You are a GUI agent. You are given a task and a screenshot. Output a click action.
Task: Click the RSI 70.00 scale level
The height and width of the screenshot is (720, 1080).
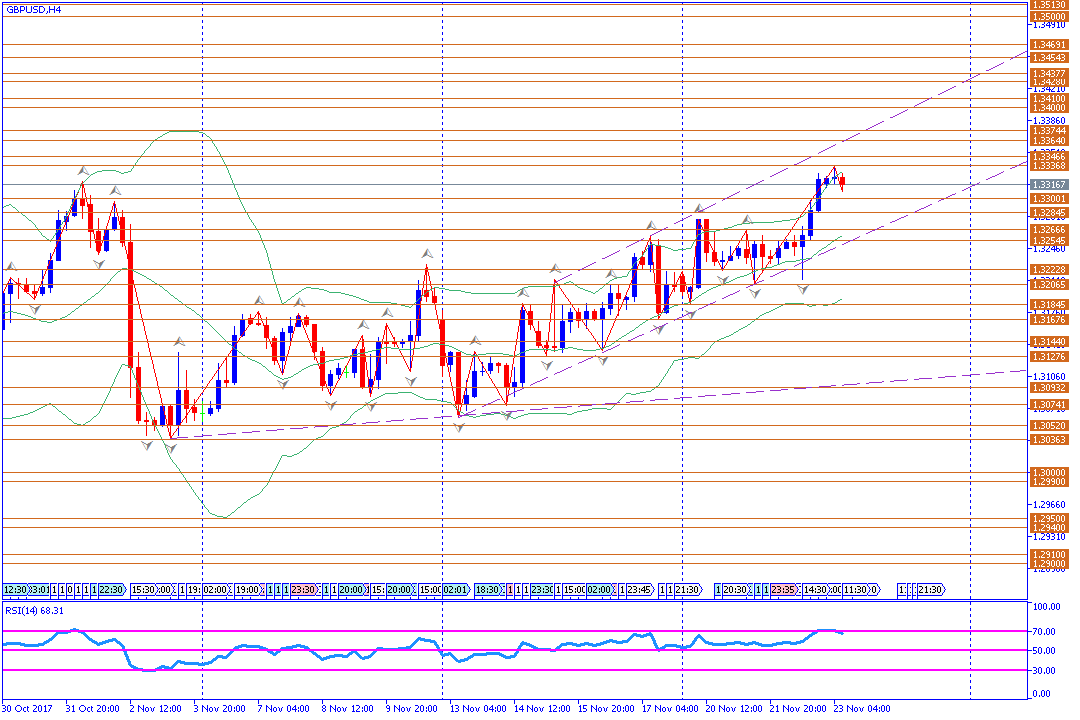pos(1046,631)
